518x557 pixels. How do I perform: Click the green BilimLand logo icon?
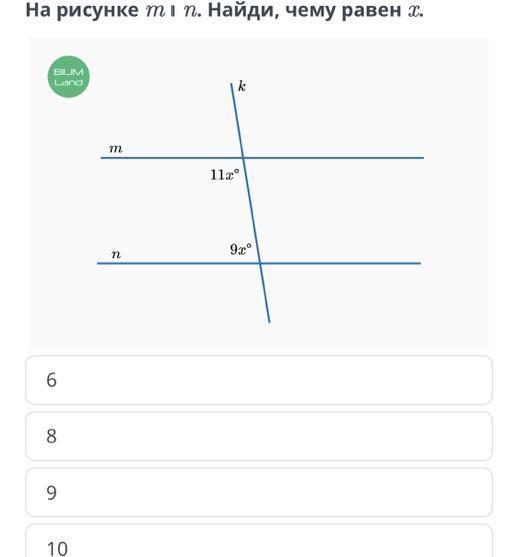coord(69,77)
